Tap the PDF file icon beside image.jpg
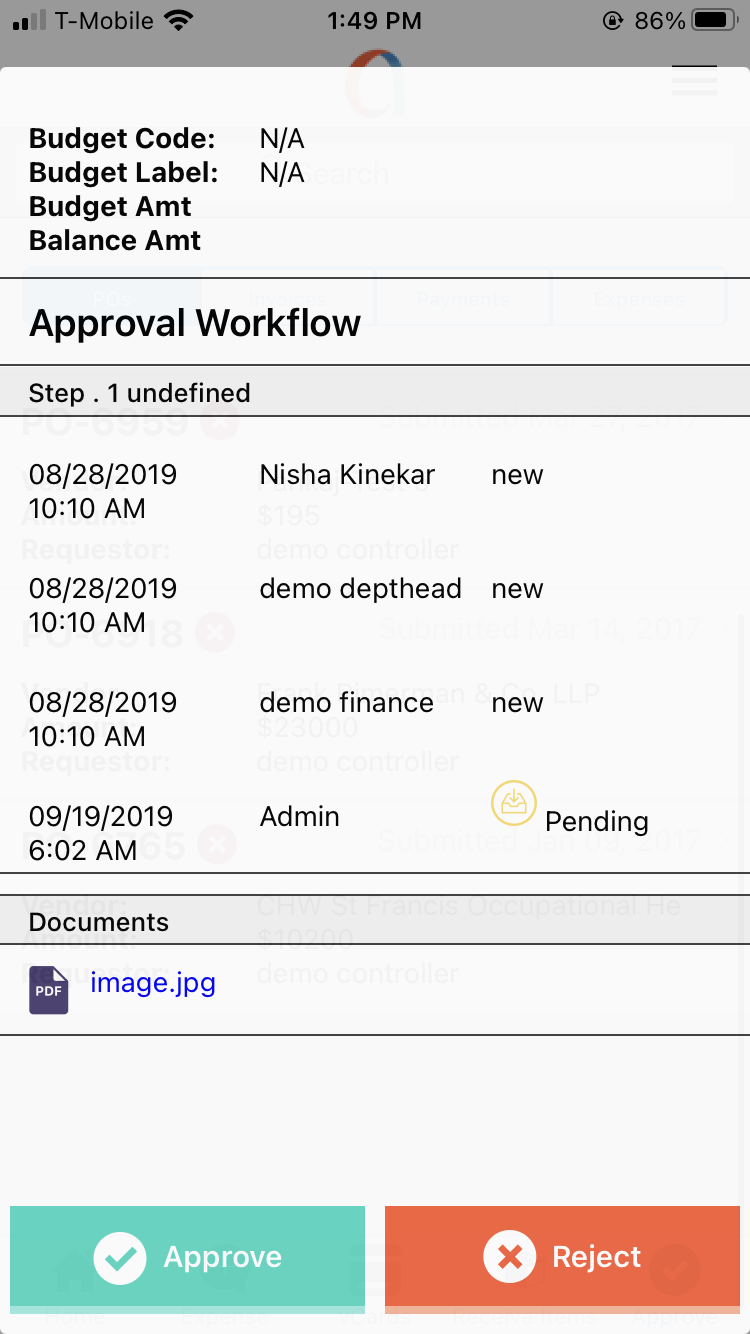Image resolution: width=750 pixels, height=1334 pixels. 49,990
